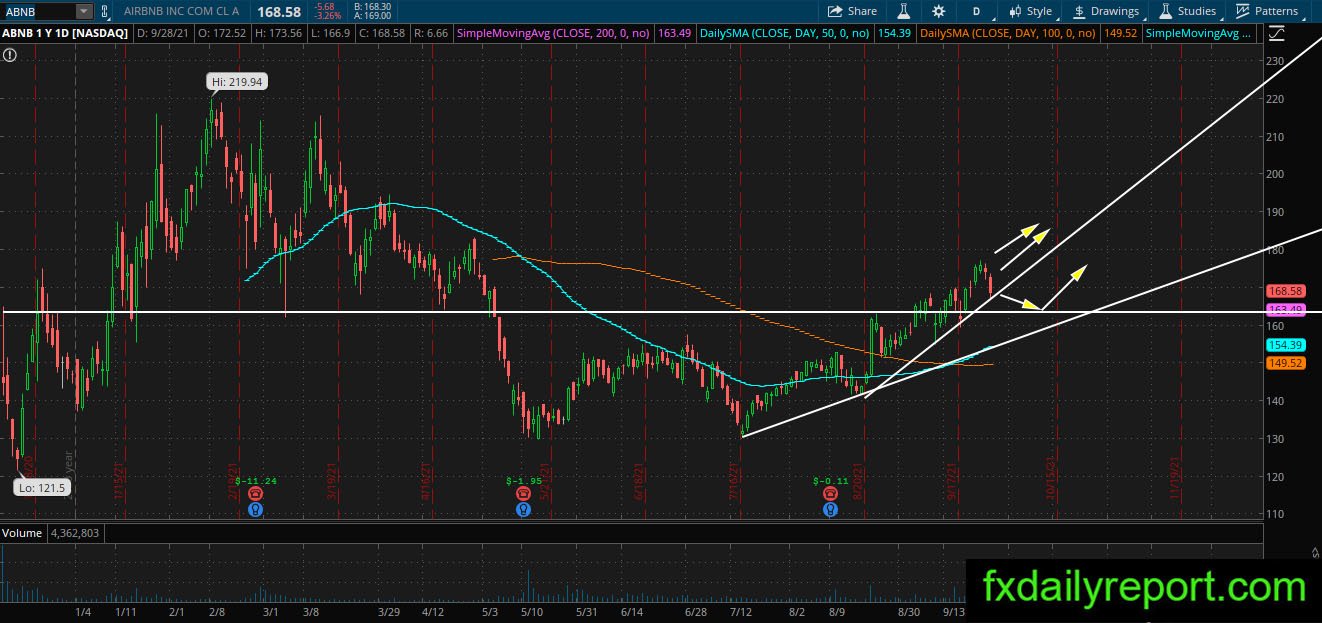
Task: Click the chart icon next to Patterns
Action: [1243, 11]
